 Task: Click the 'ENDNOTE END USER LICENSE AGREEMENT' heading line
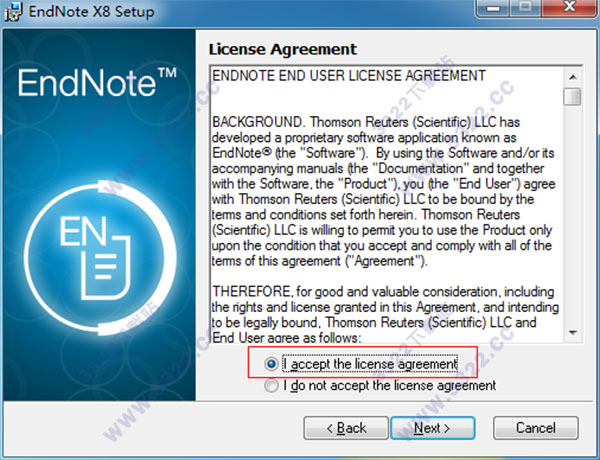(349, 76)
